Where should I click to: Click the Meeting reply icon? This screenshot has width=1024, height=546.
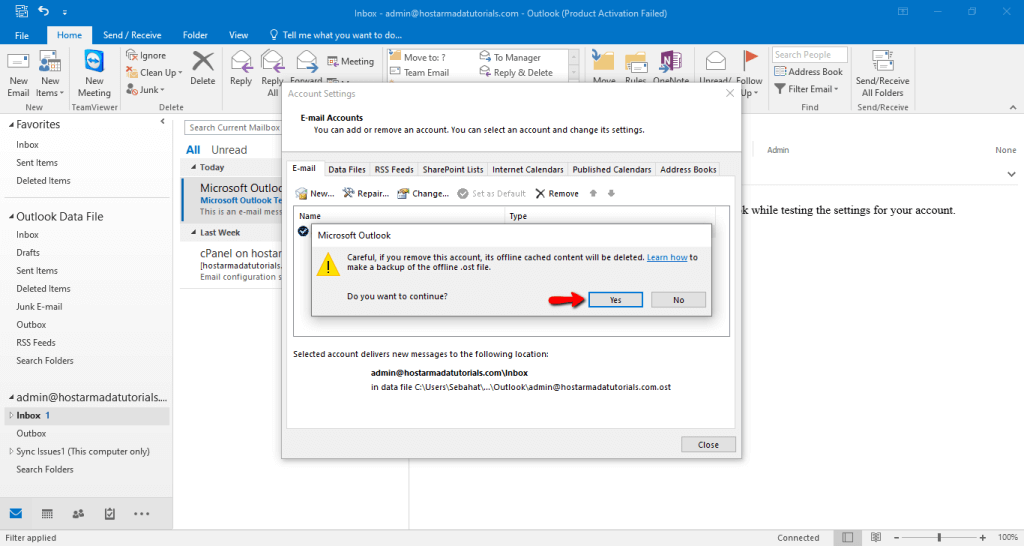332,61
